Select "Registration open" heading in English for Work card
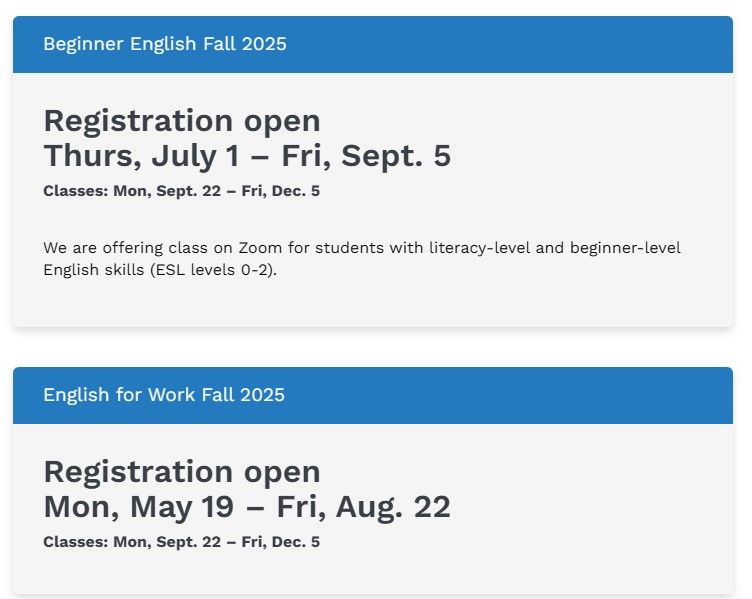This screenshot has height=599, width=752. [182, 472]
